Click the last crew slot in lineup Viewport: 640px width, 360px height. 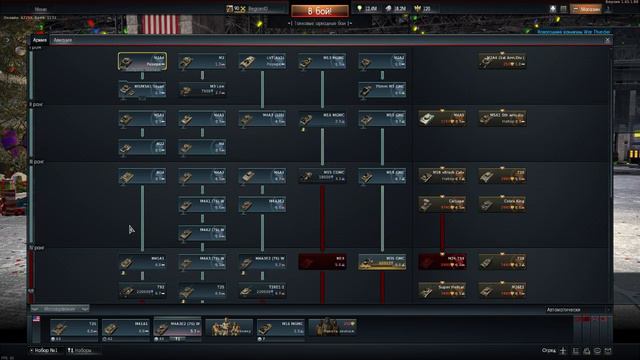[333, 328]
